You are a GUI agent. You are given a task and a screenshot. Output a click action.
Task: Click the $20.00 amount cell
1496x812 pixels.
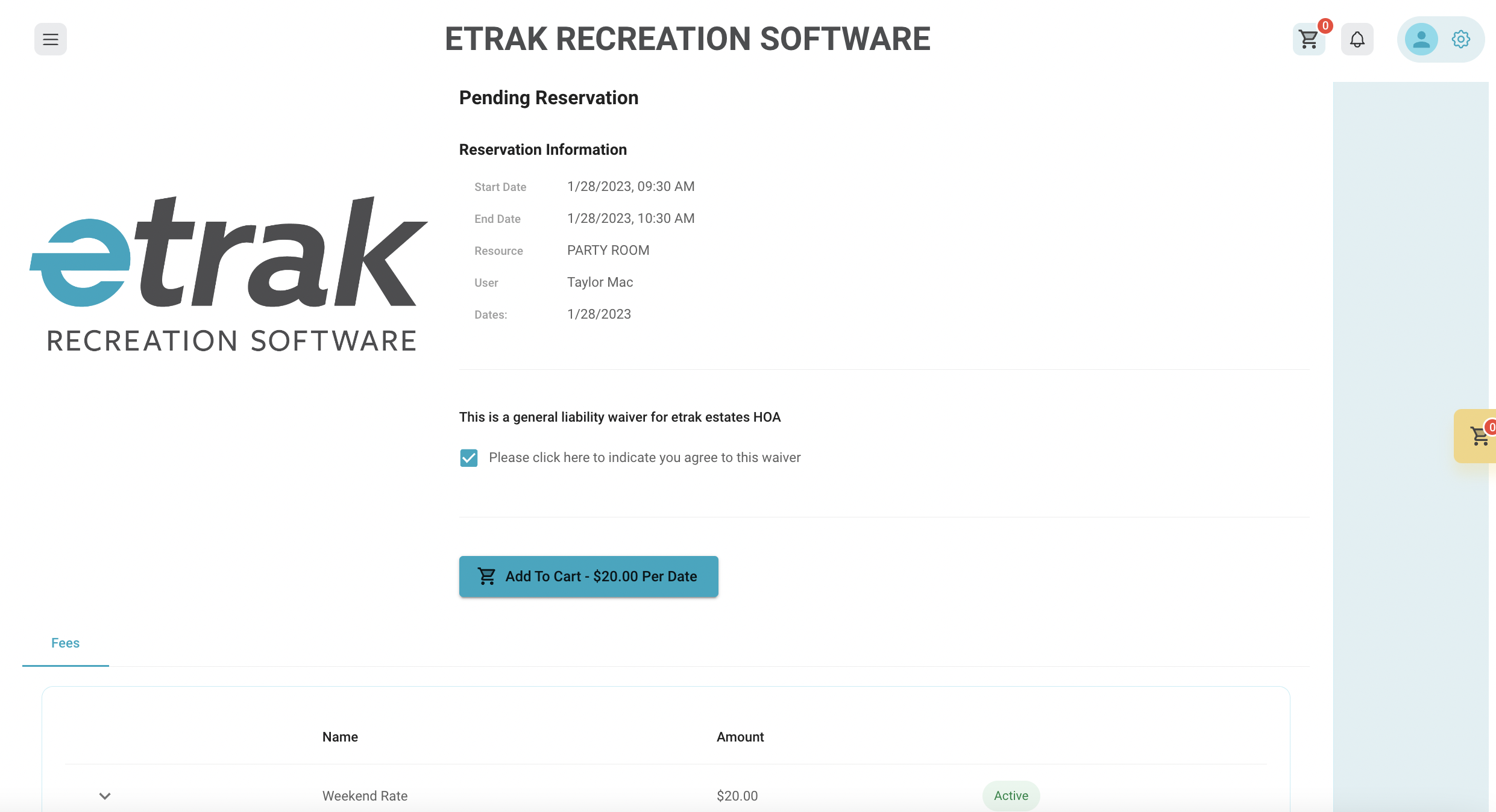point(737,796)
